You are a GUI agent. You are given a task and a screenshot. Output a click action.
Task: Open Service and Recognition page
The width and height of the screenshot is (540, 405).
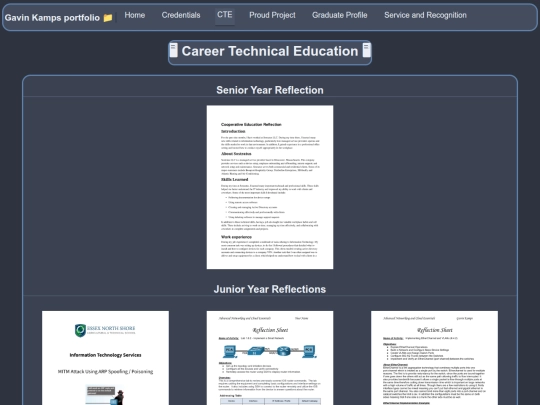pyautogui.click(x=425, y=15)
